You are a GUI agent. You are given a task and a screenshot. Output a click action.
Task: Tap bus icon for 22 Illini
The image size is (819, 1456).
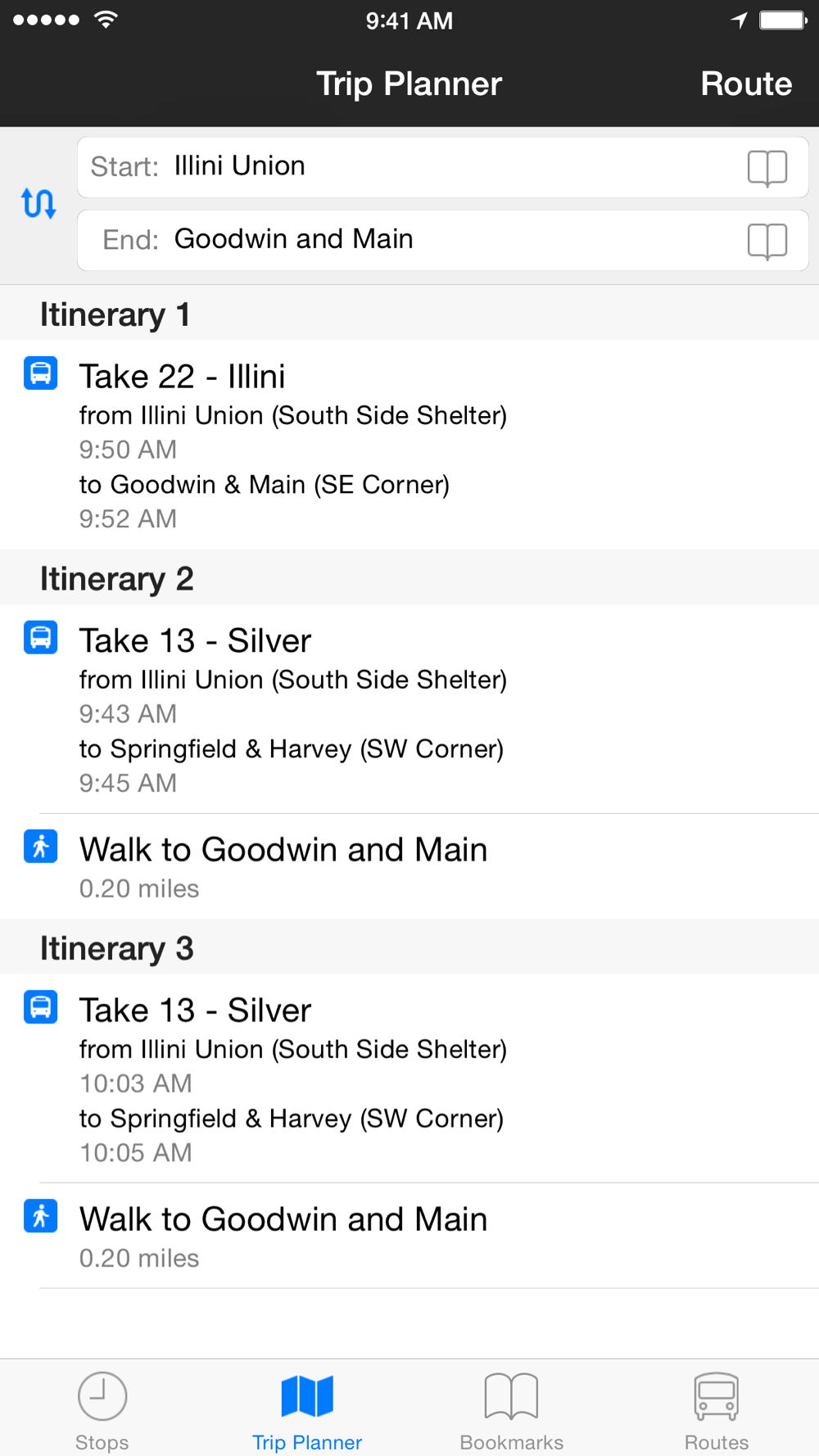point(40,373)
